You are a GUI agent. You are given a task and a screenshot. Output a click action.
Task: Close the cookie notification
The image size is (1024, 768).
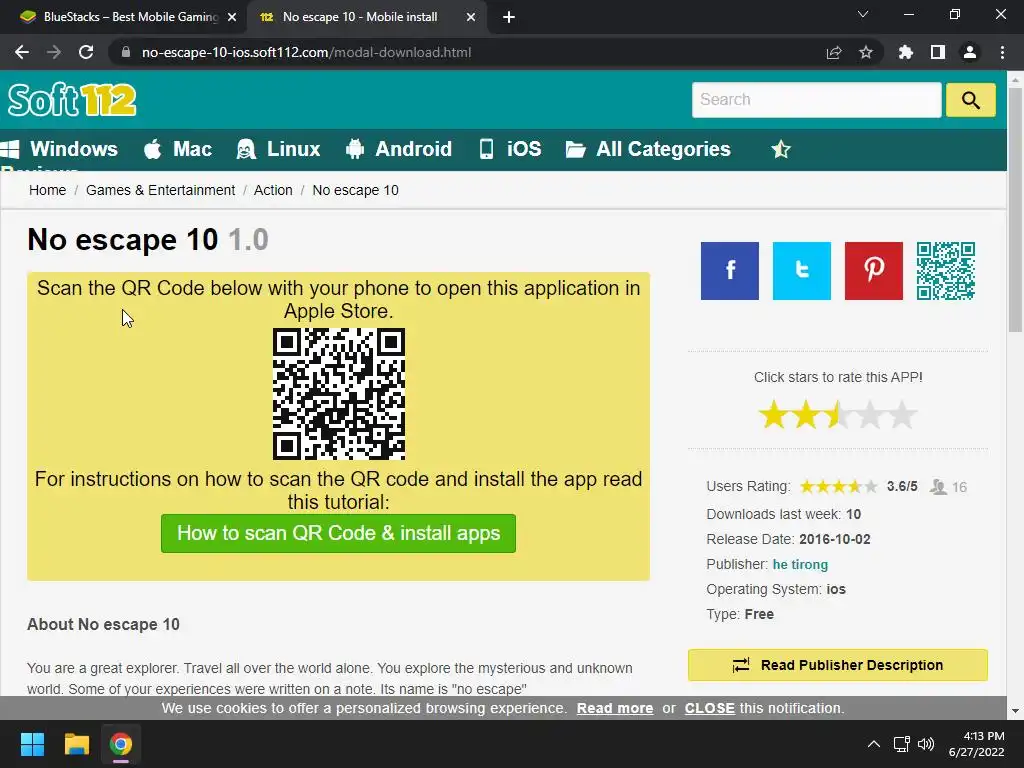click(x=709, y=709)
